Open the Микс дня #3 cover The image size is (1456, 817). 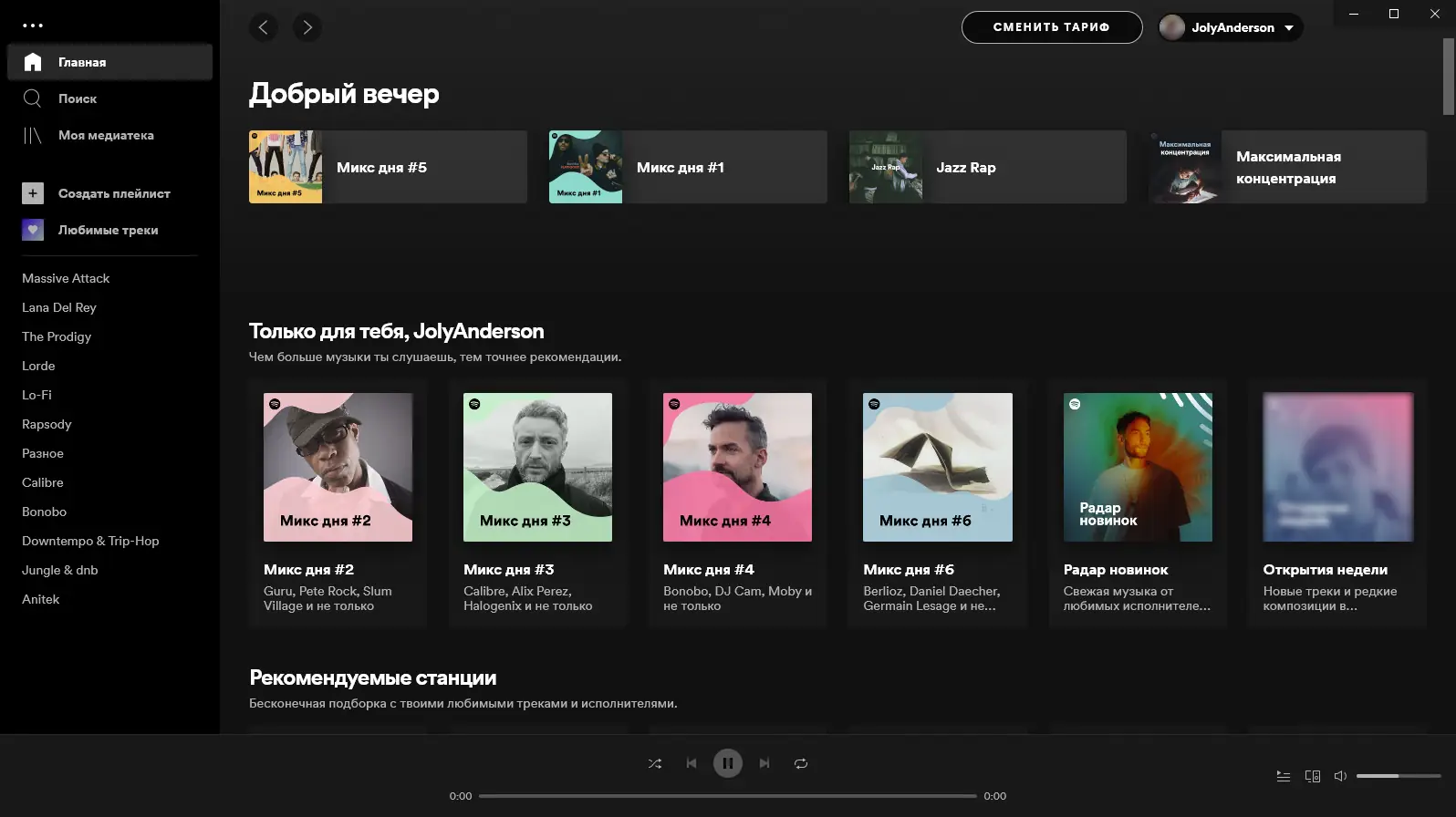point(537,467)
